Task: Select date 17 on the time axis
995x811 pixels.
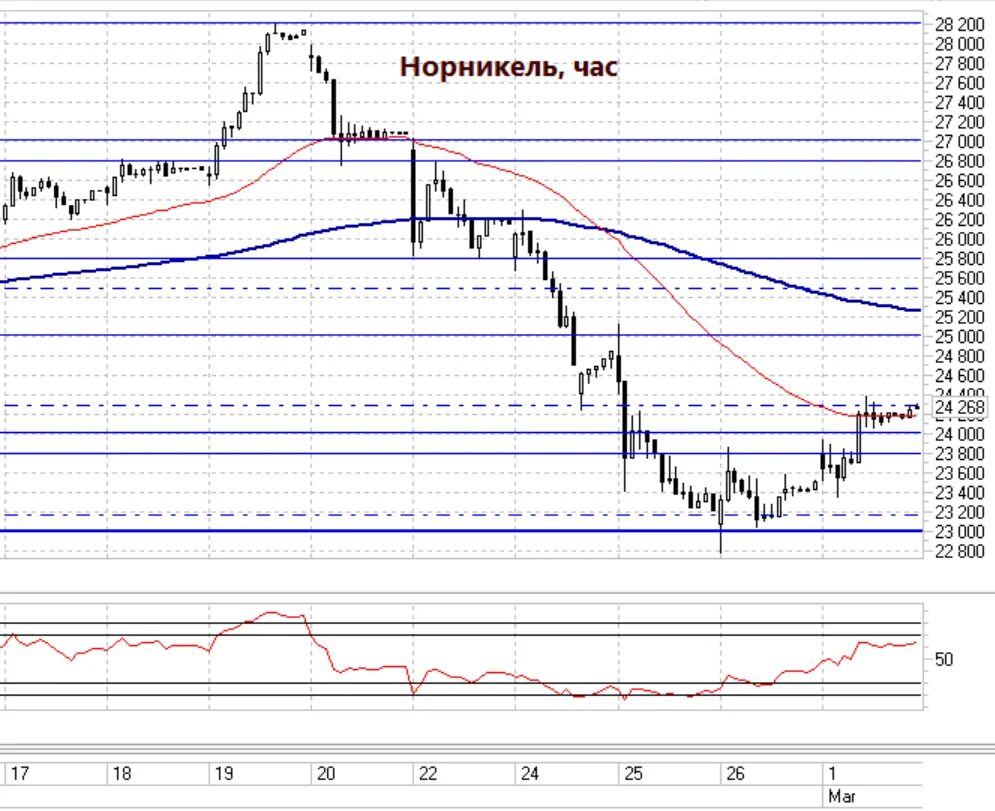Action: (x=20, y=774)
